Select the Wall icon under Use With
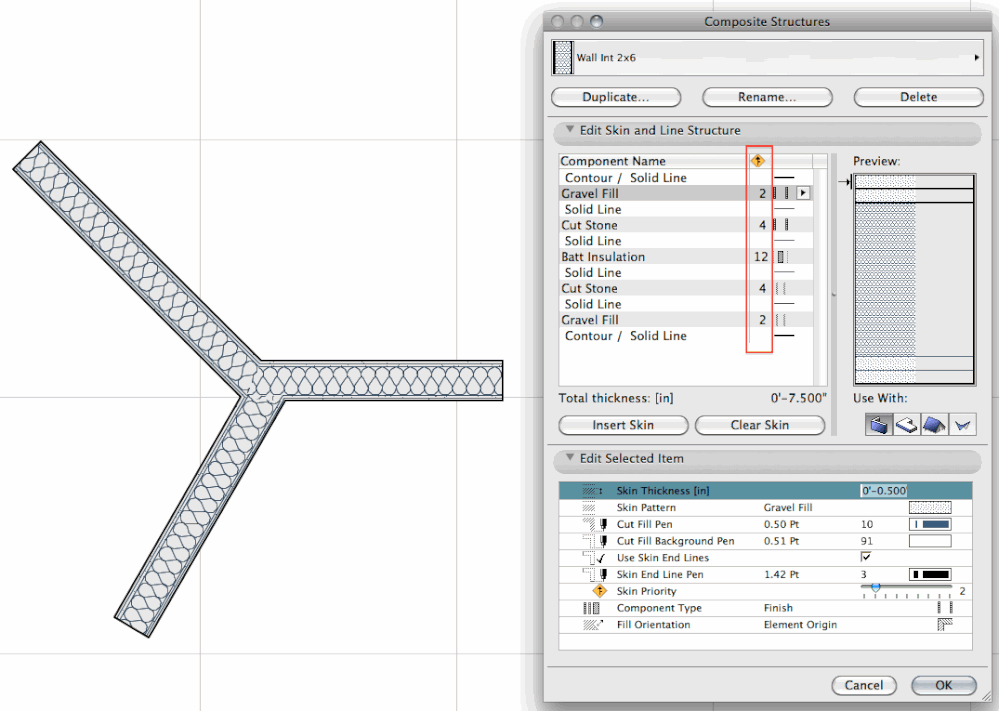Viewport: 999px width, 711px height. [x=878, y=424]
